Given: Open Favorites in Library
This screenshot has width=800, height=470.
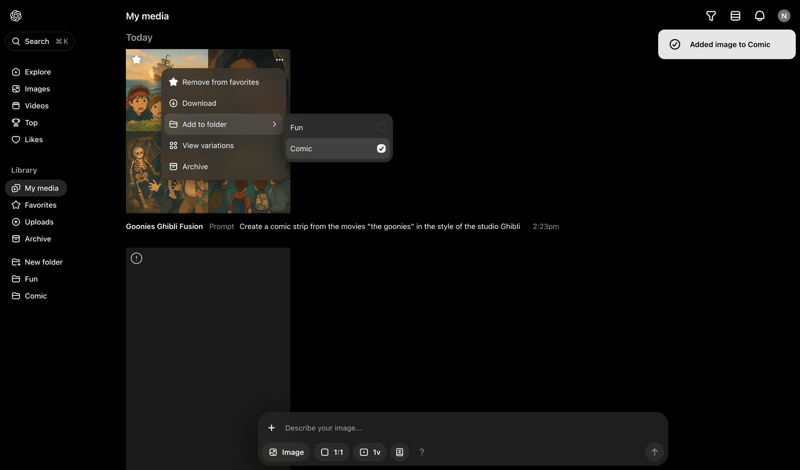Looking at the screenshot, I should [34, 205].
